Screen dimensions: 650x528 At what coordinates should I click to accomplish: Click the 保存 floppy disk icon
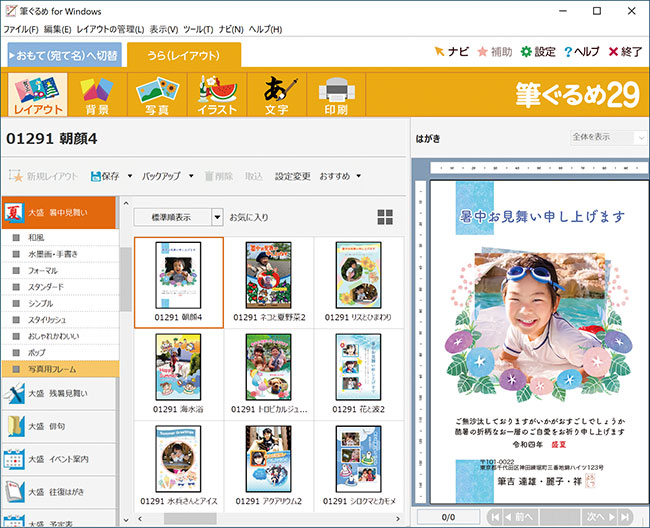click(96, 176)
